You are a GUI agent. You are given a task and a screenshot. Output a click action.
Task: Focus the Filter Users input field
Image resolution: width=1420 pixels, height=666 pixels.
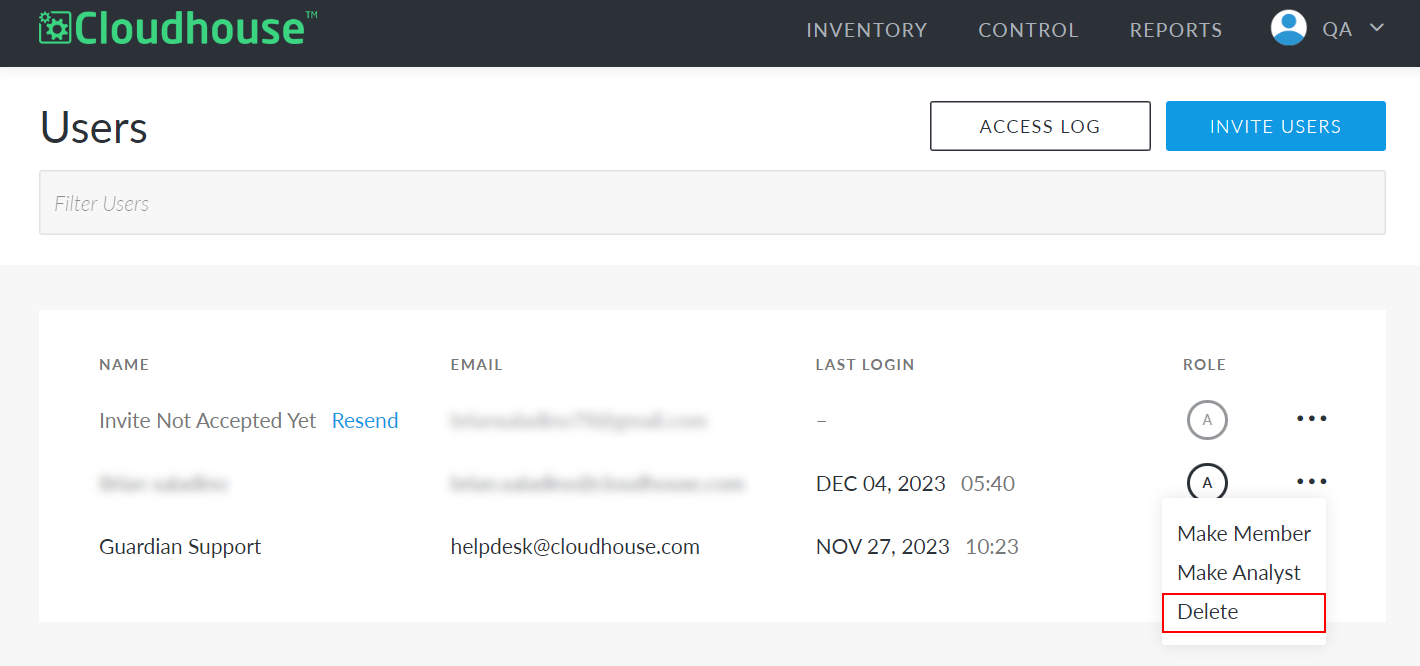pyautogui.click(x=712, y=203)
